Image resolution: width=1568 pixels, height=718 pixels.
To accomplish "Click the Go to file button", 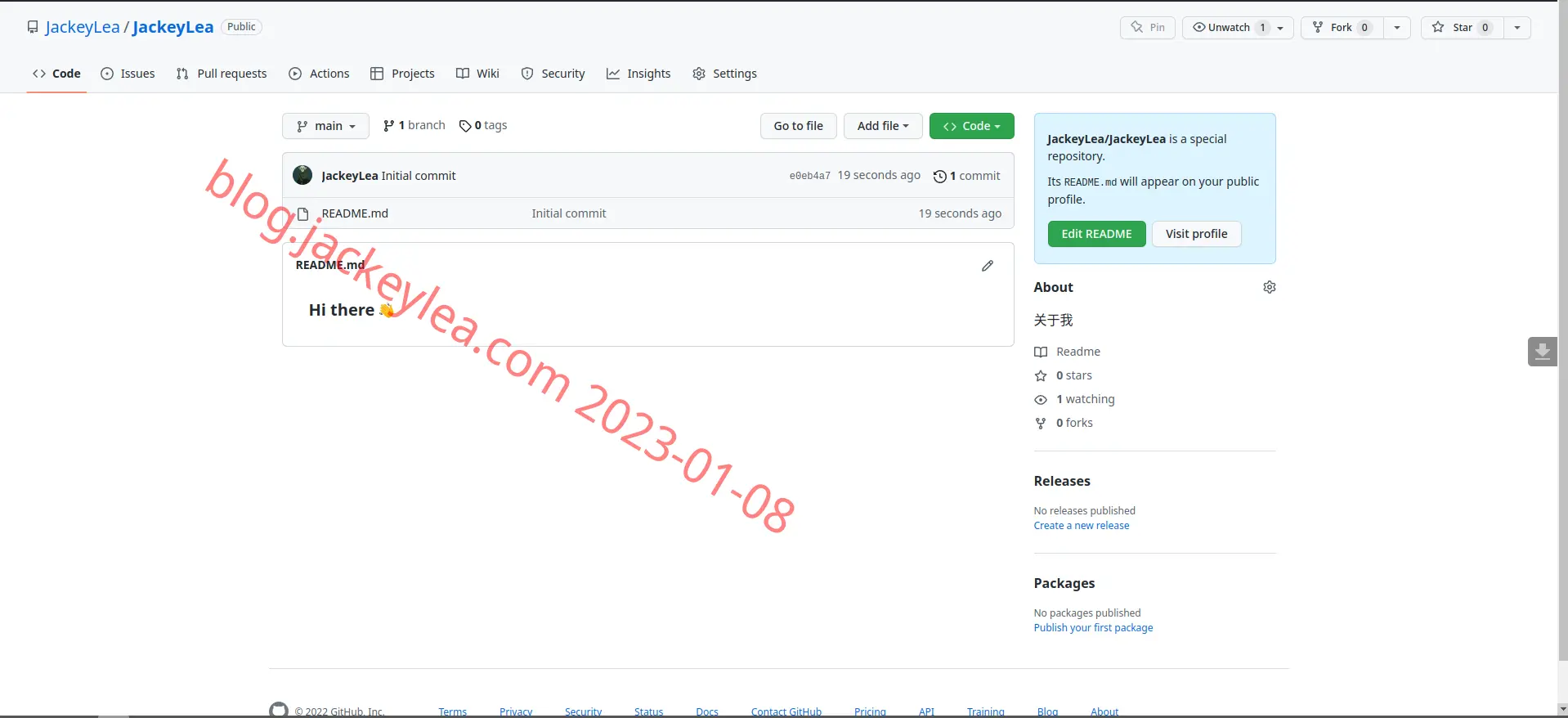I will (798, 126).
